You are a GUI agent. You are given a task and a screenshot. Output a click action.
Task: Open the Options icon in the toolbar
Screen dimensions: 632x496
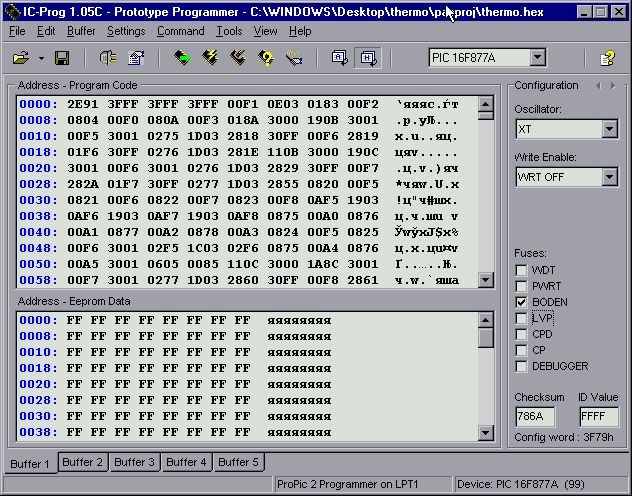(136, 58)
